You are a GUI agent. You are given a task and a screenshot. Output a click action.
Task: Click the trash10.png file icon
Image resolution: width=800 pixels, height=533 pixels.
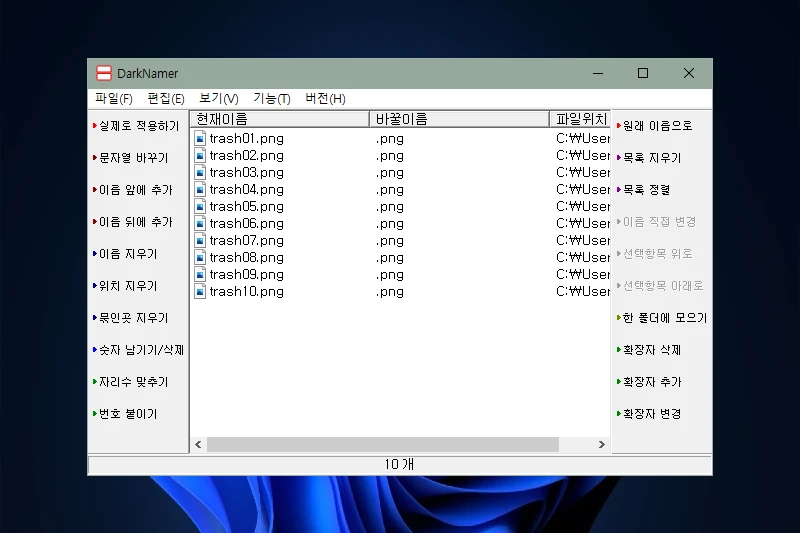click(200, 292)
